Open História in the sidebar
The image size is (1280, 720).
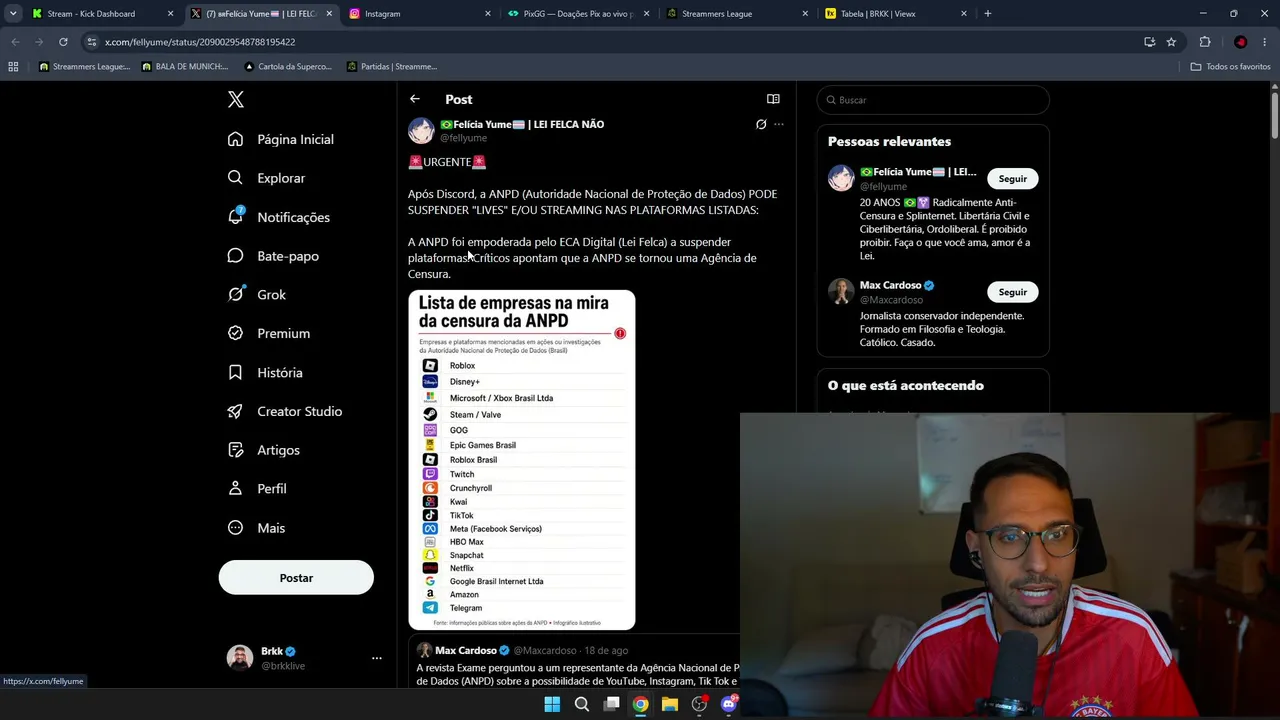pyautogui.click(x=266, y=372)
